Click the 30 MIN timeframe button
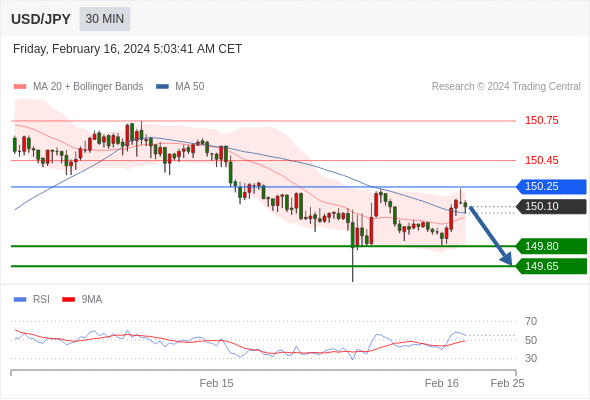 coord(105,19)
